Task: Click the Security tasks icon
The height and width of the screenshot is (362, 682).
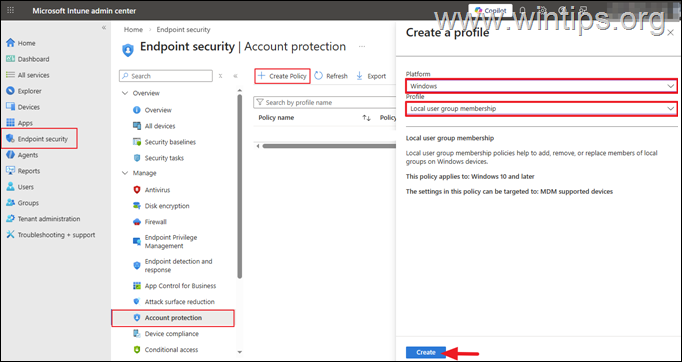Action: (x=137, y=158)
